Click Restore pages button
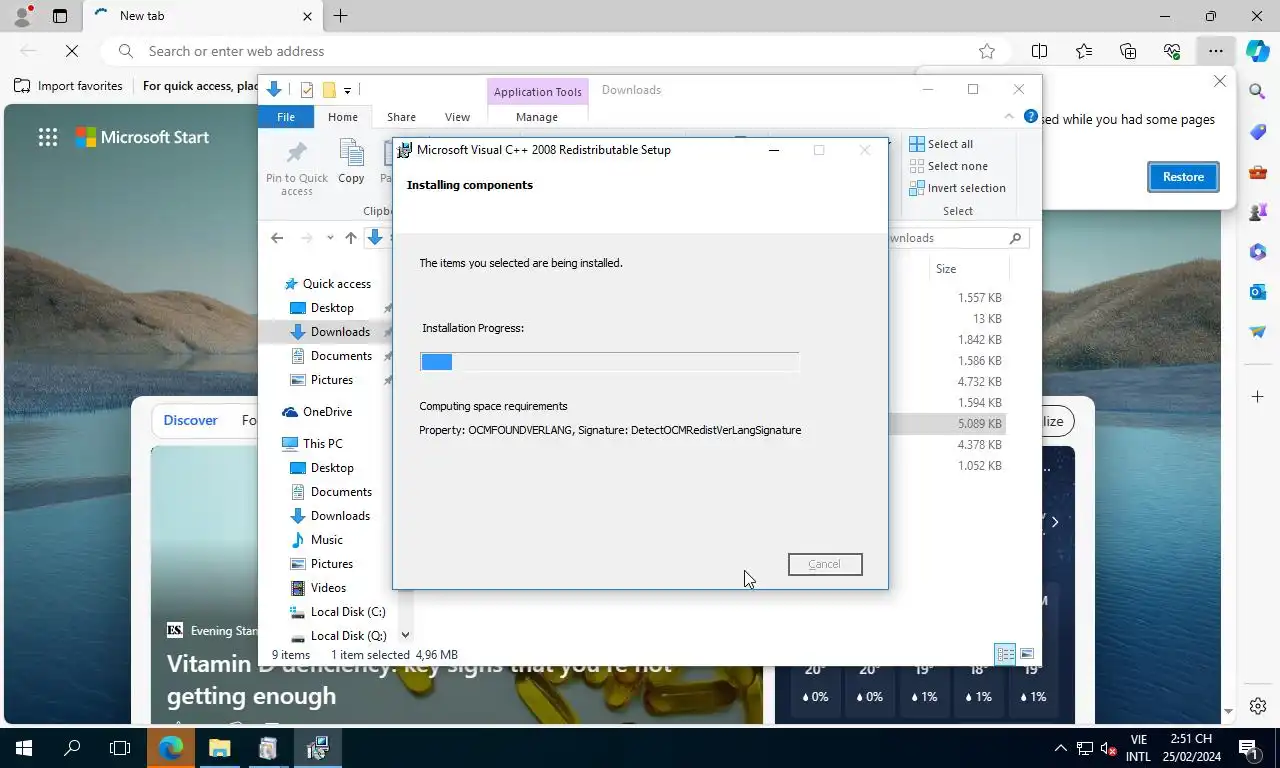The height and width of the screenshot is (768, 1280). [1183, 177]
